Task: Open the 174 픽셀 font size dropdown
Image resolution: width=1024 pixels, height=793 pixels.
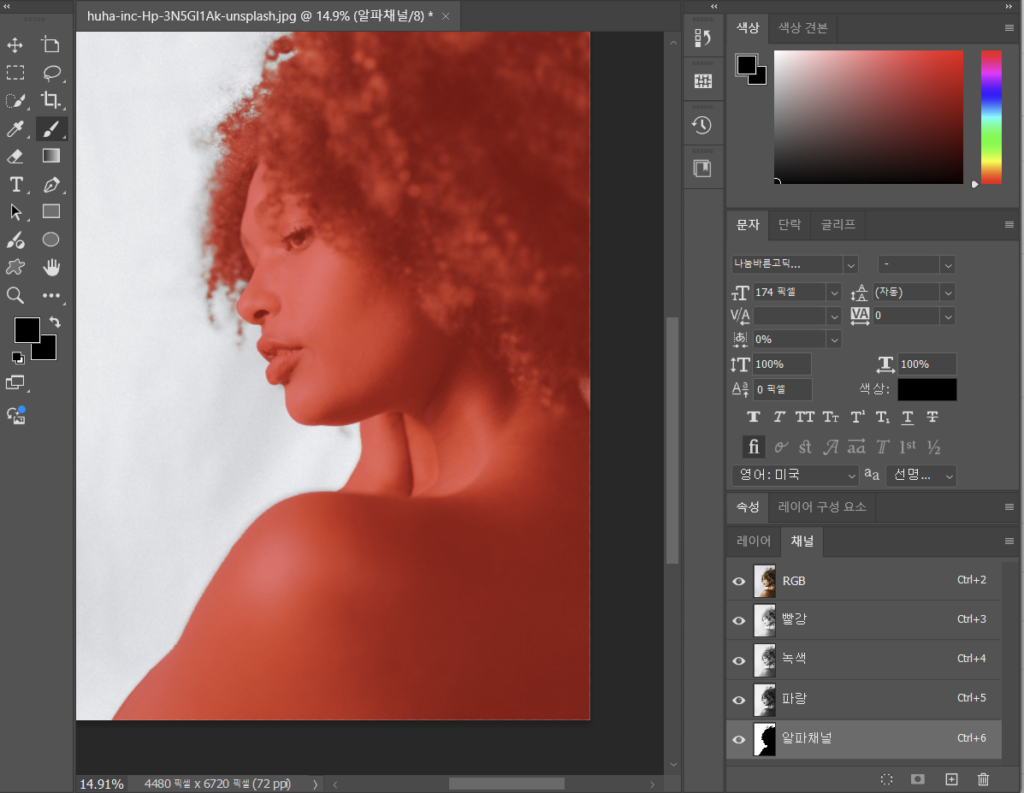Action: [x=833, y=292]
